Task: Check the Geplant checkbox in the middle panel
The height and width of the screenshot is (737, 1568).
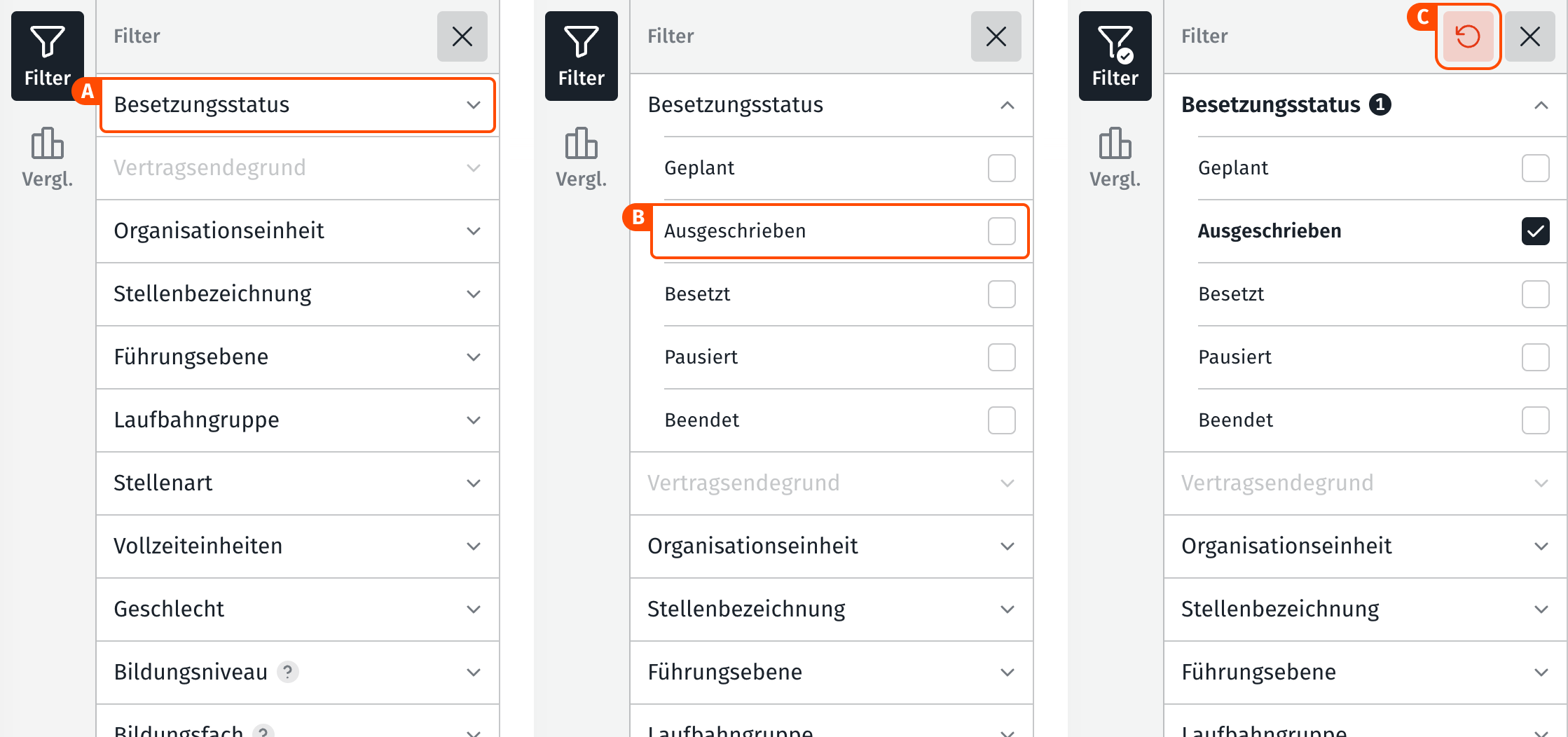Action: tap(1001, 168)
